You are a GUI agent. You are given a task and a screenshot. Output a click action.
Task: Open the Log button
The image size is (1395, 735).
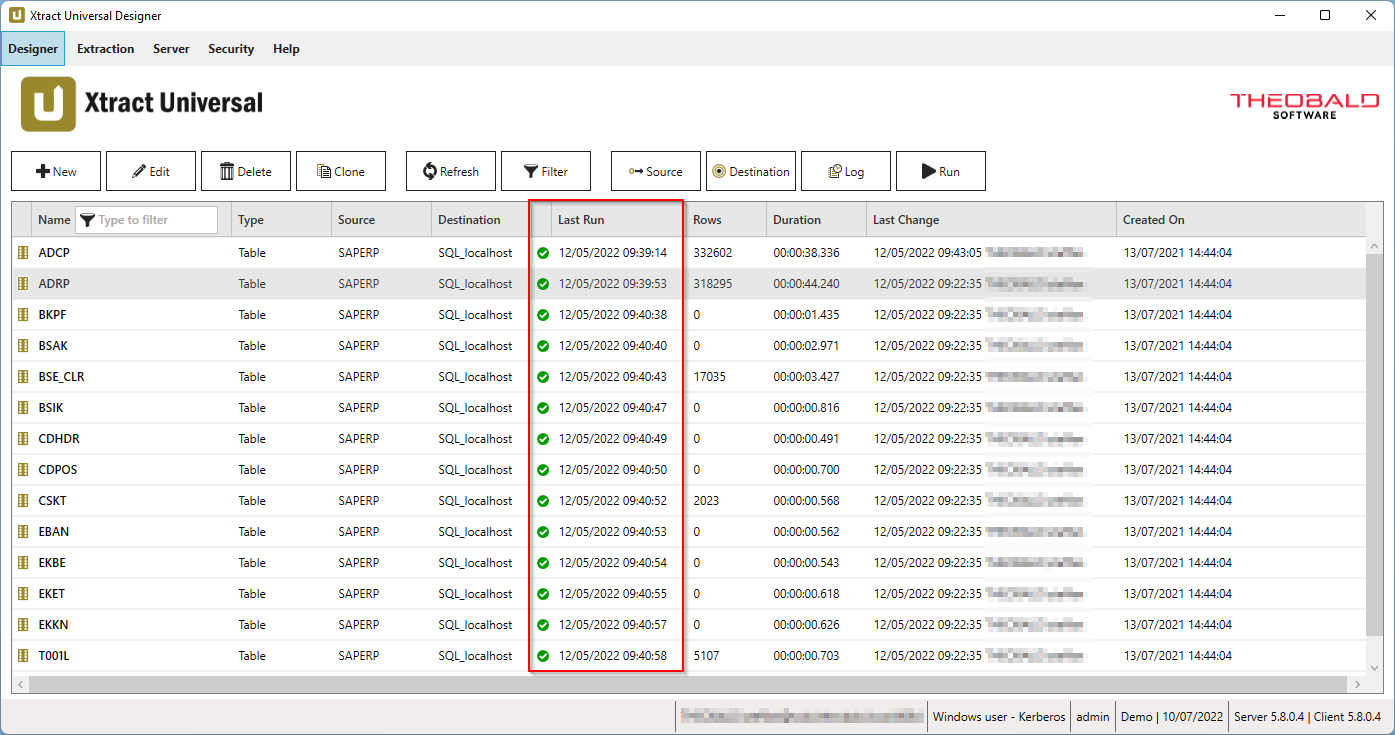coord(846,171)
